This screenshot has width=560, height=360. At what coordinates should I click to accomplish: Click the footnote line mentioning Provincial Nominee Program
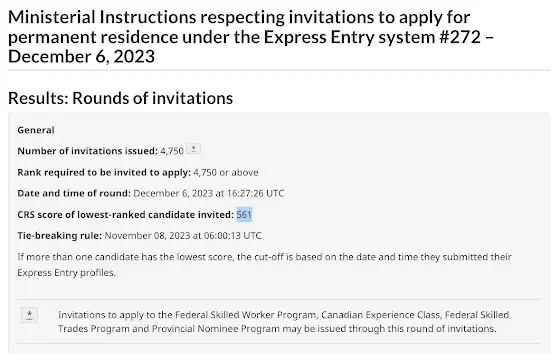(277, 328)
